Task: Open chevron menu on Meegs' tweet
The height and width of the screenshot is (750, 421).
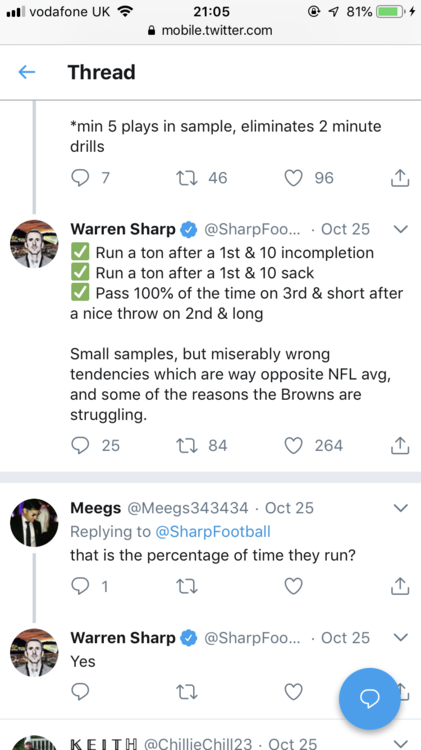Action: [400, 507]
